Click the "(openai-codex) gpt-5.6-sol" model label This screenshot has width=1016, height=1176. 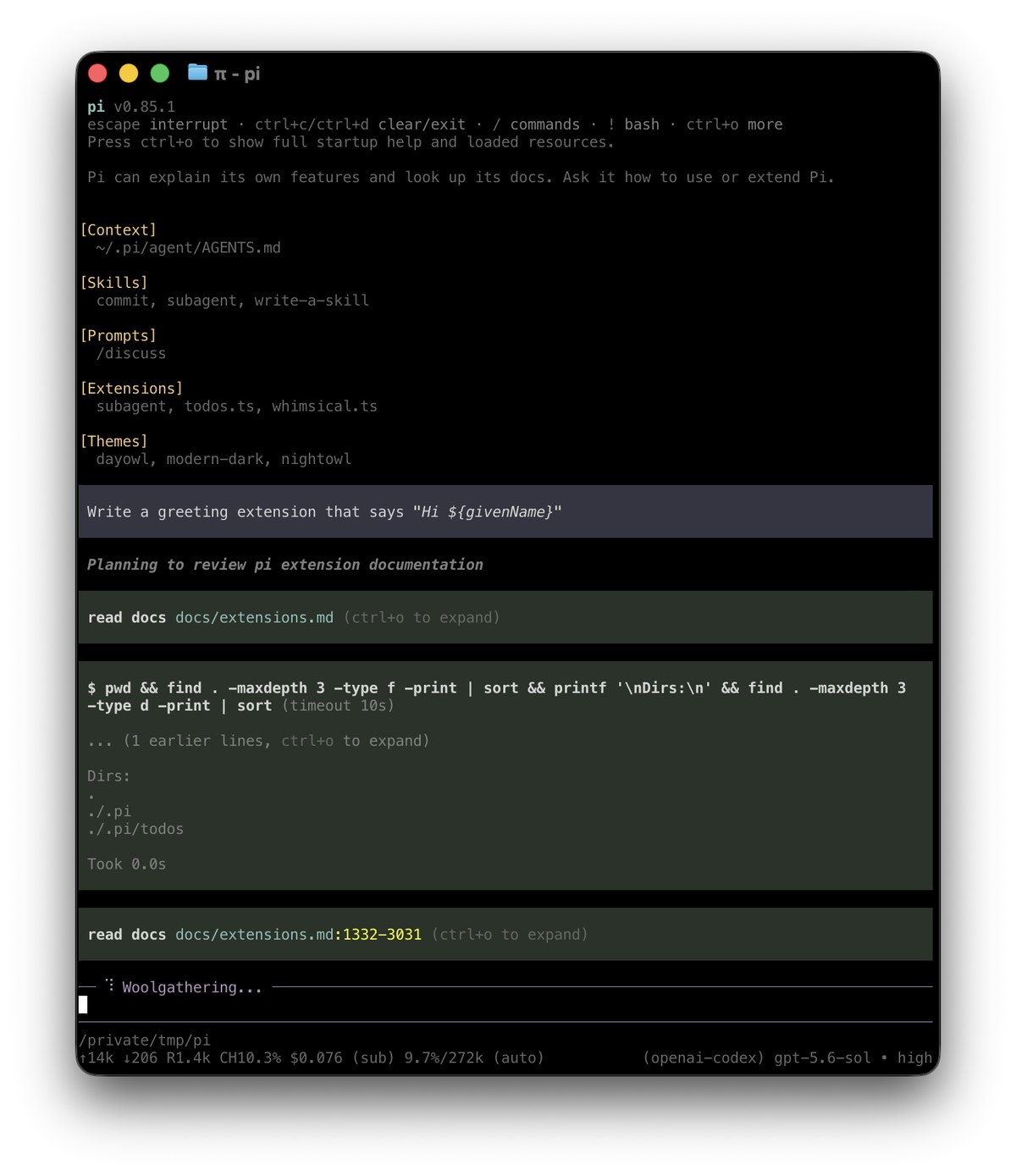757,1058
